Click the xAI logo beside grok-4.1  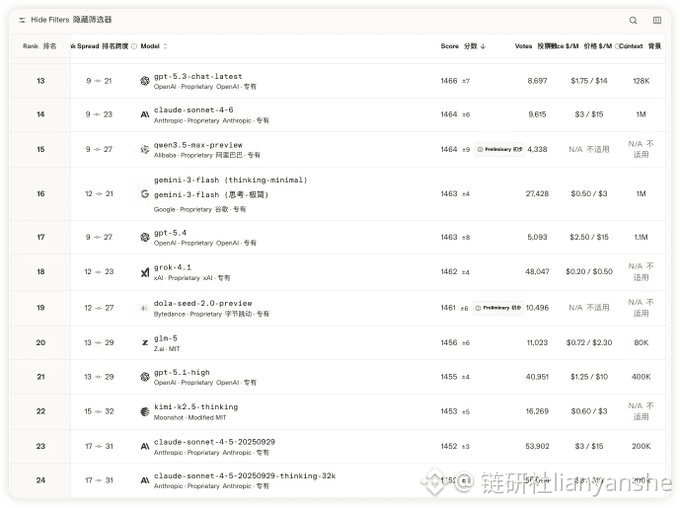click(x=145, y=272)
